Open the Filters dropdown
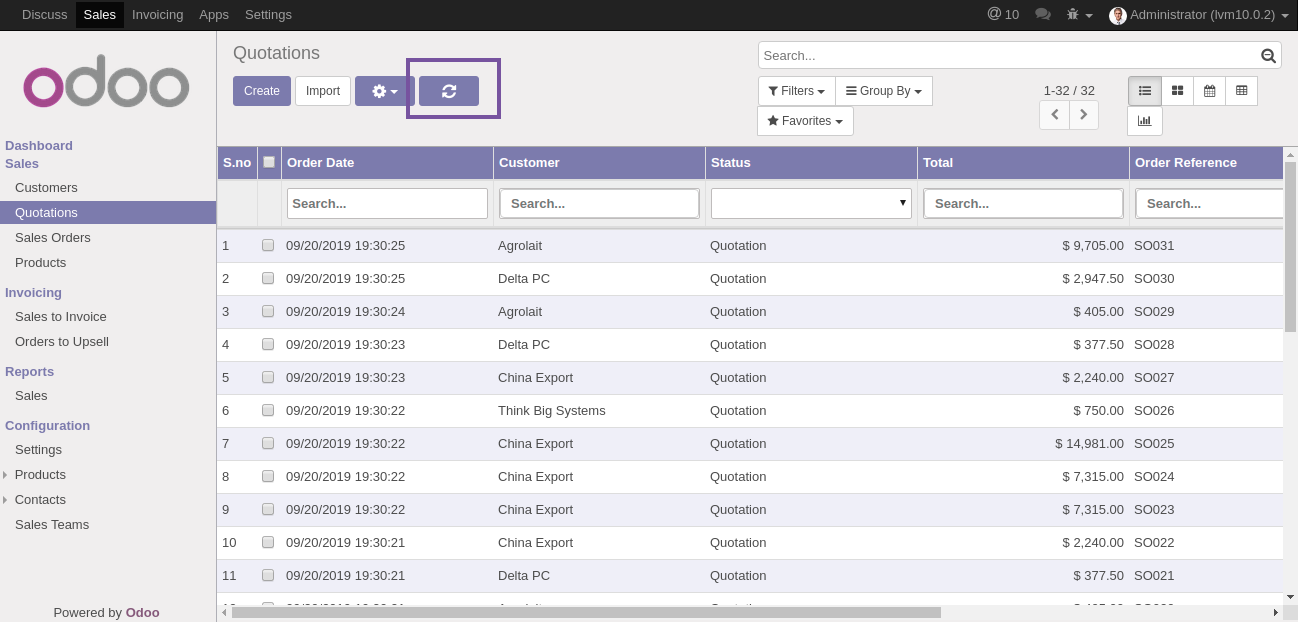The width and height of the screenshot is (1298, 622). pos(796,91)
